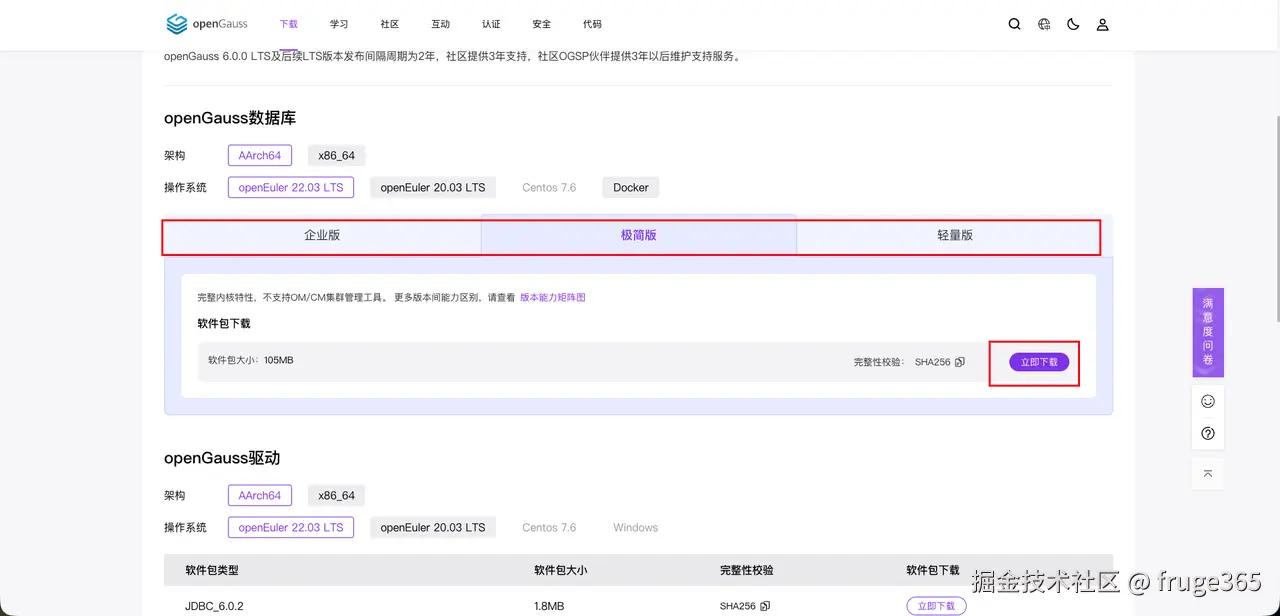Choose Docker for database
The height and width of the screenshot is (616, 1280).
pyautogui.click(x=631, y=187)
